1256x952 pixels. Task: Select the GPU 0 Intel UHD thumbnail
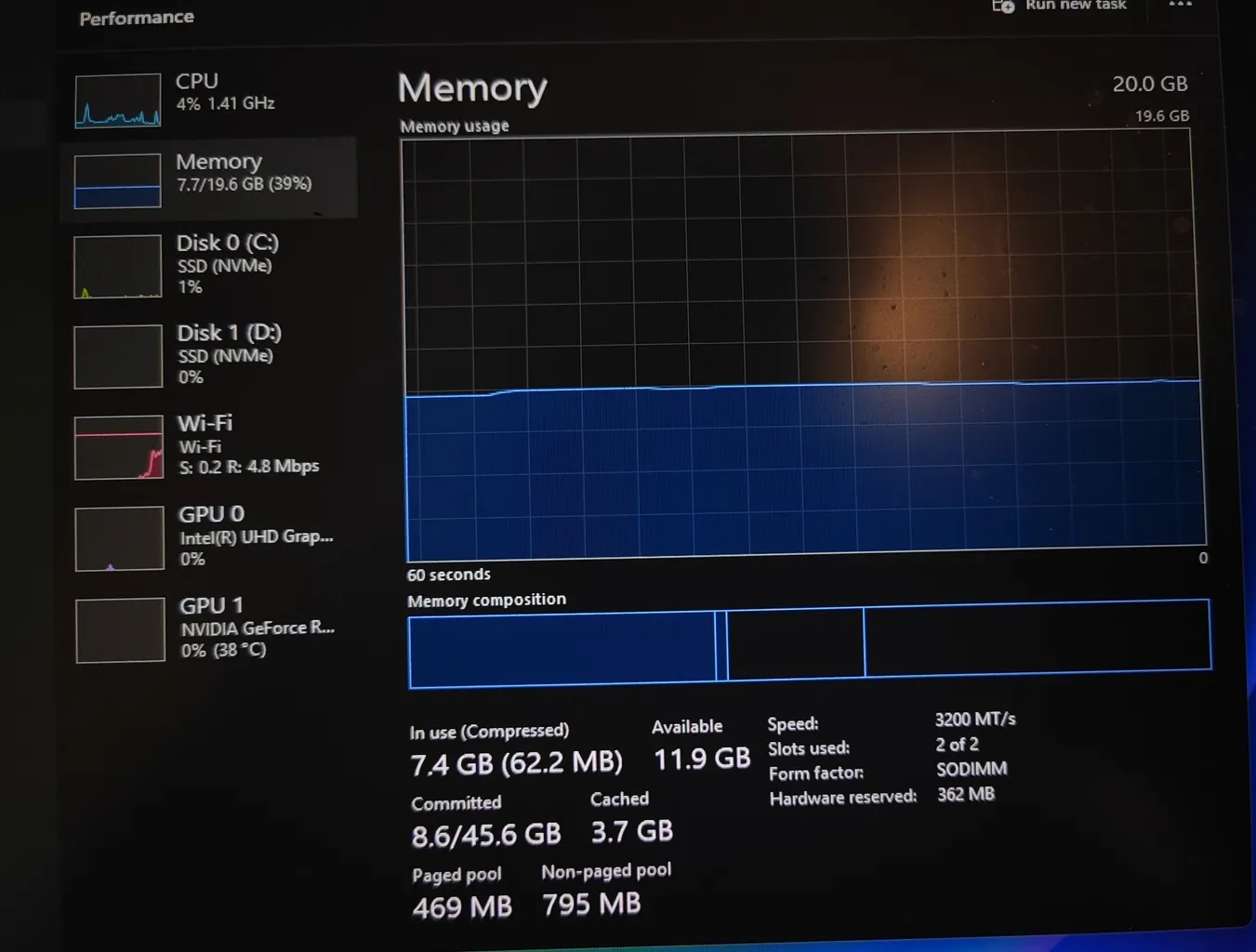coord(120,538)
